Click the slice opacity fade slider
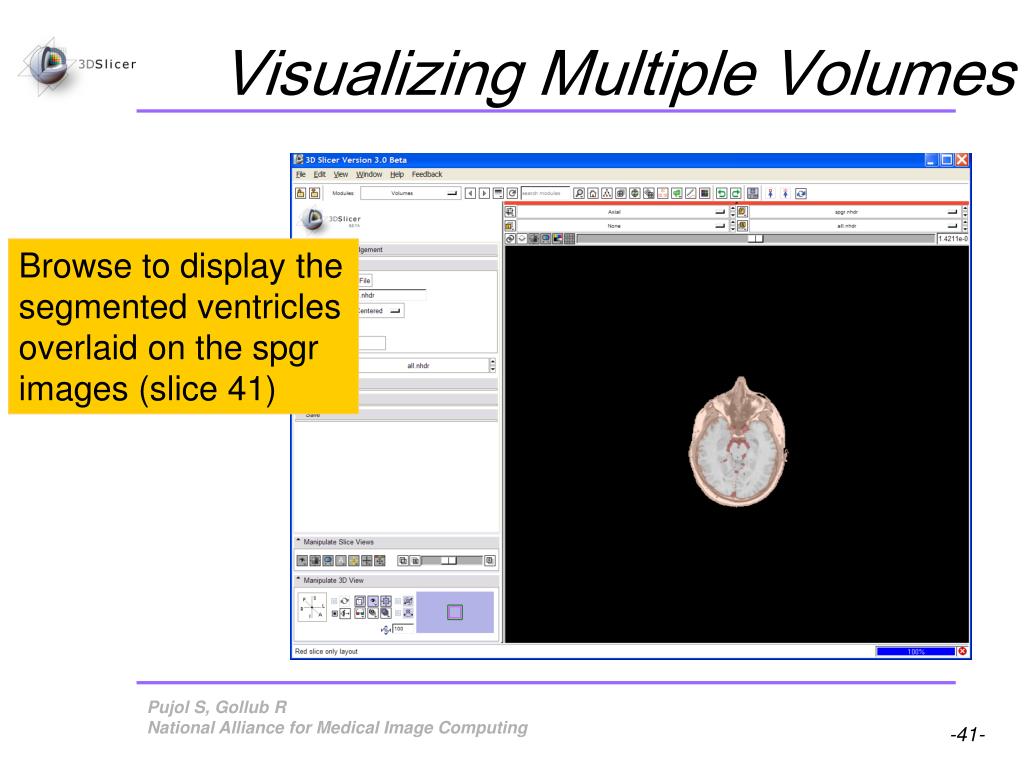This screenshot has height=768, width=1024. point(453,561)
